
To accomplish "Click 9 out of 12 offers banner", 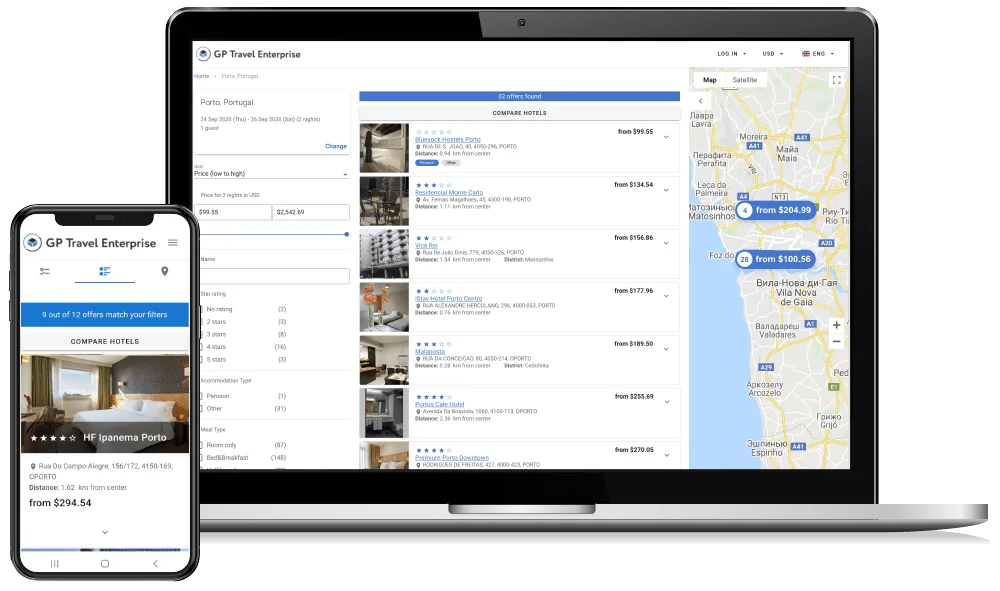I will [x=105, y=315].
